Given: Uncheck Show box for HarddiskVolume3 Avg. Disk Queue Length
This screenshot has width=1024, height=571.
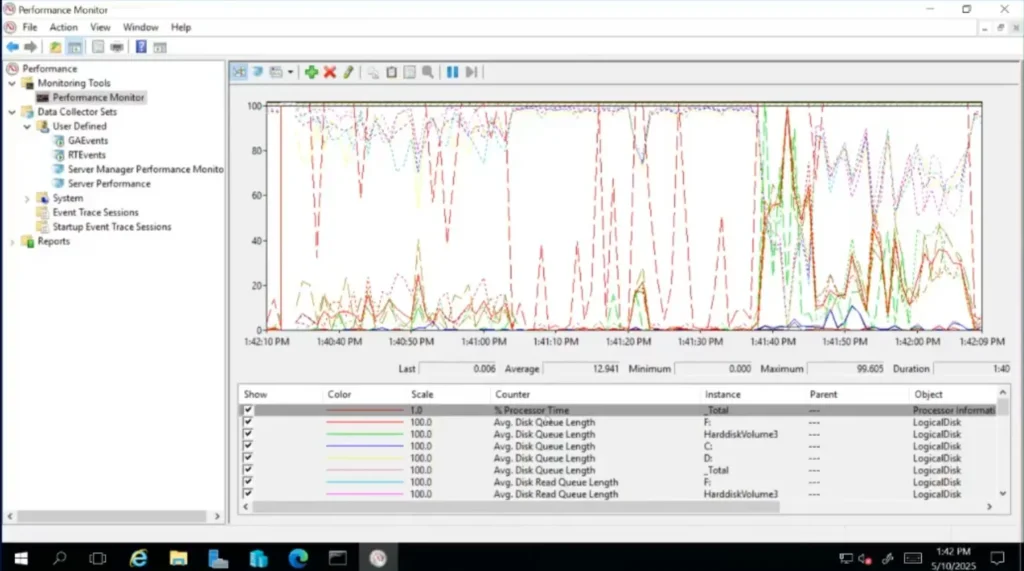Looking at the screenshot, I should pyautogui.click(x=248, y=434).
